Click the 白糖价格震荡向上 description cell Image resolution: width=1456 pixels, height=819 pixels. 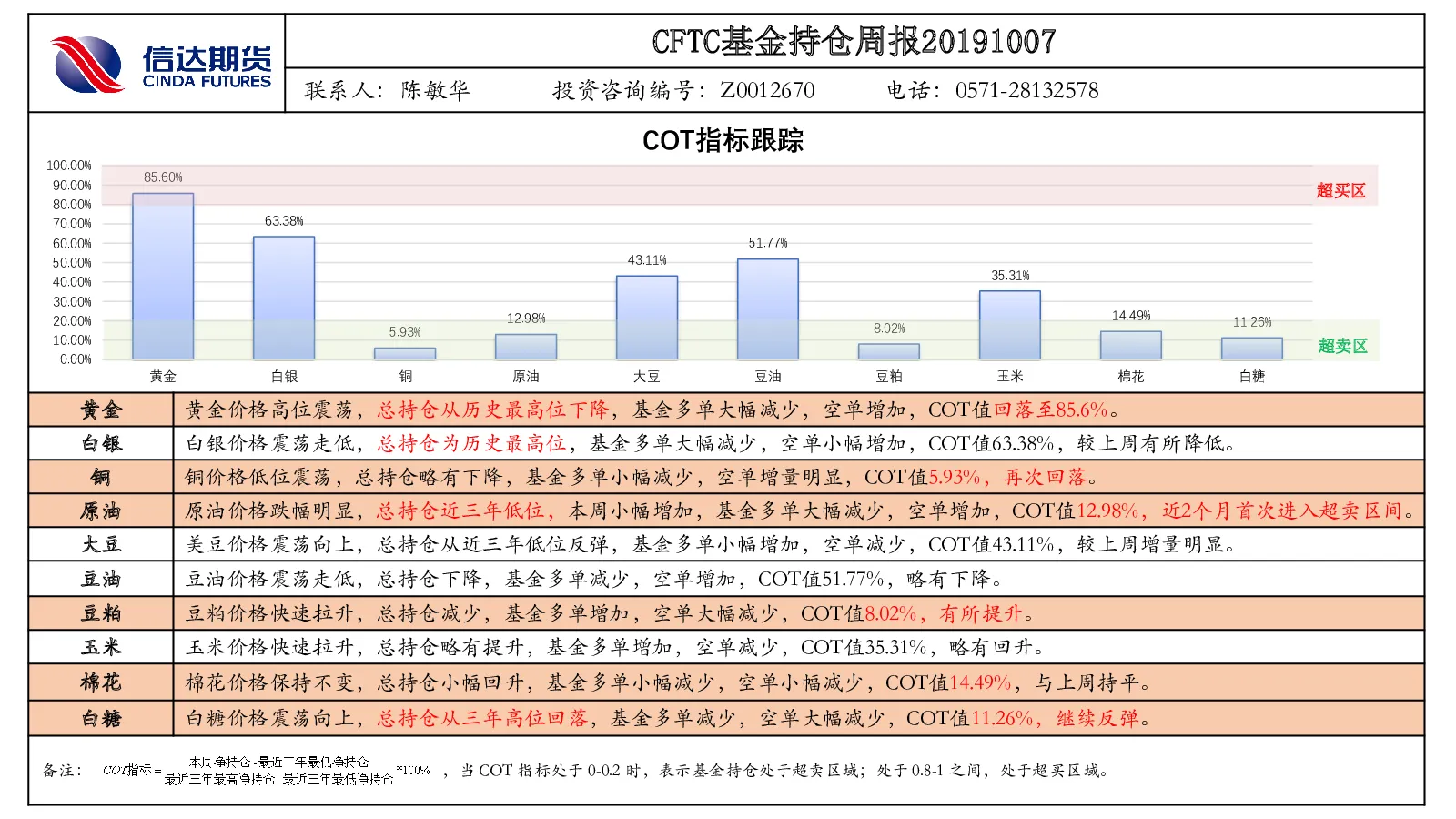click(799, 718)
